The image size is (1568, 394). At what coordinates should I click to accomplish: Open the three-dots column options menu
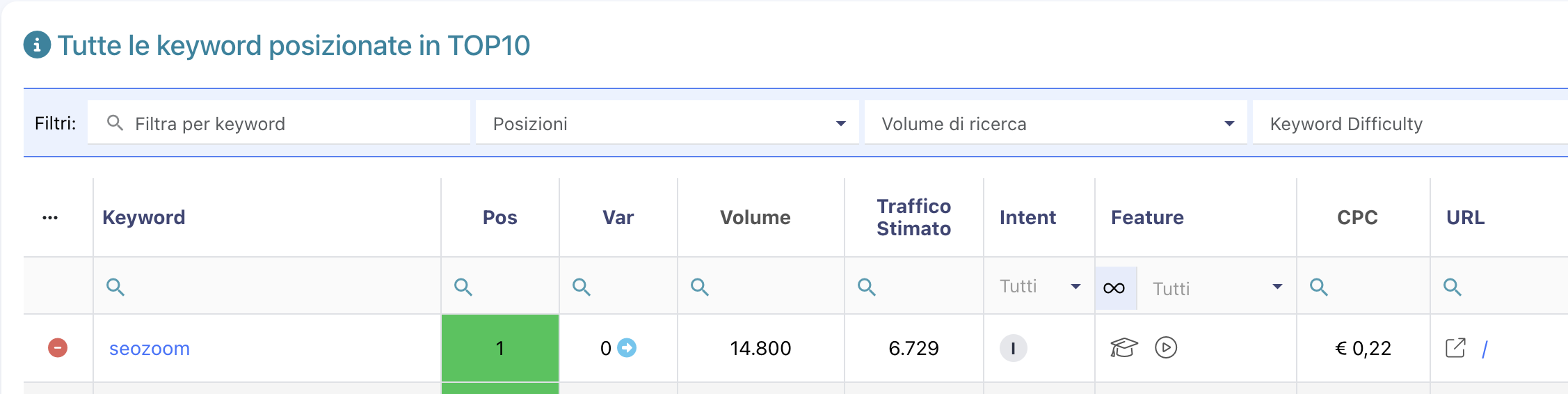point(50,218)
